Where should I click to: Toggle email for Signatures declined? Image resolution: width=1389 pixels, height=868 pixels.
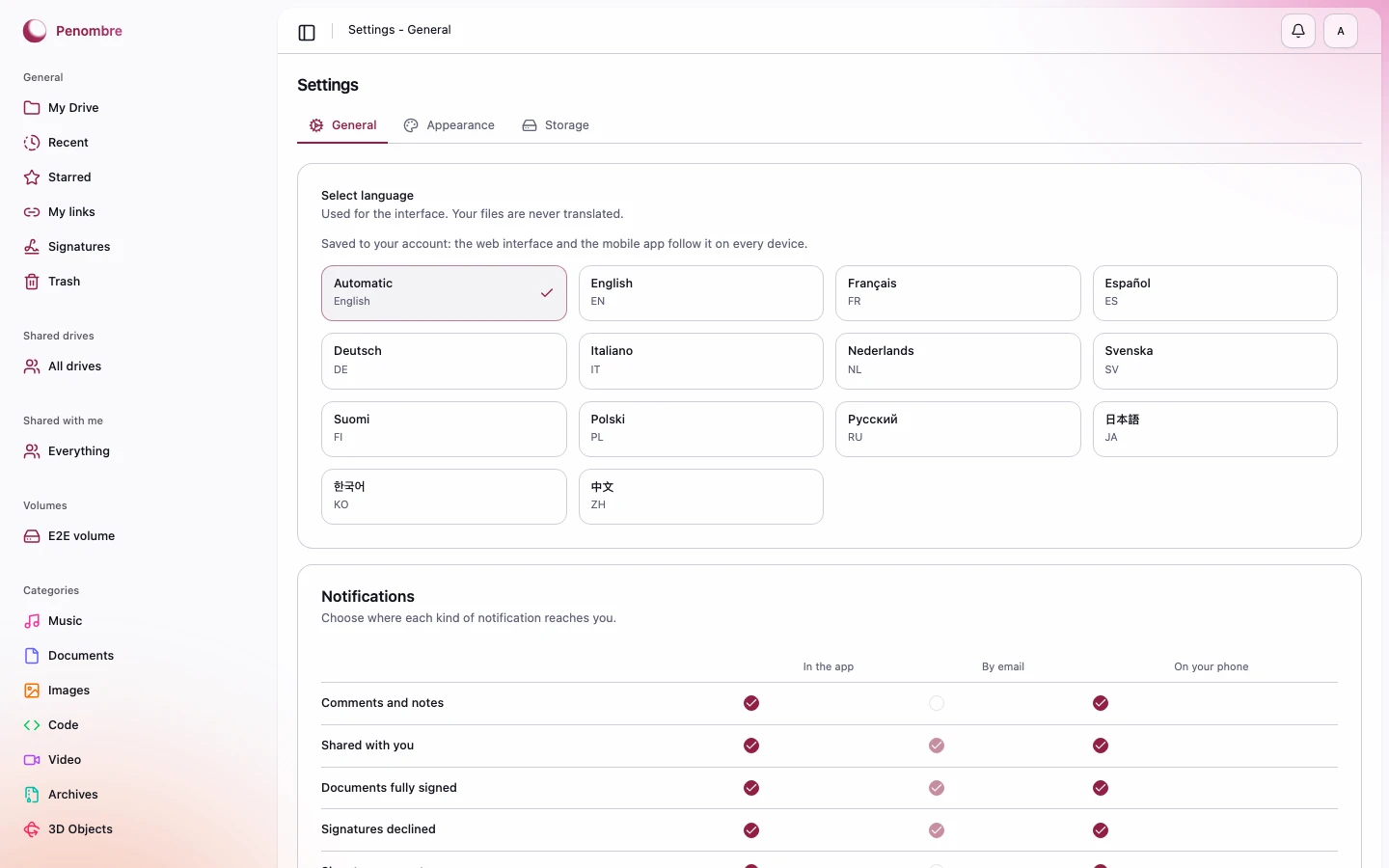coord(937,830)
